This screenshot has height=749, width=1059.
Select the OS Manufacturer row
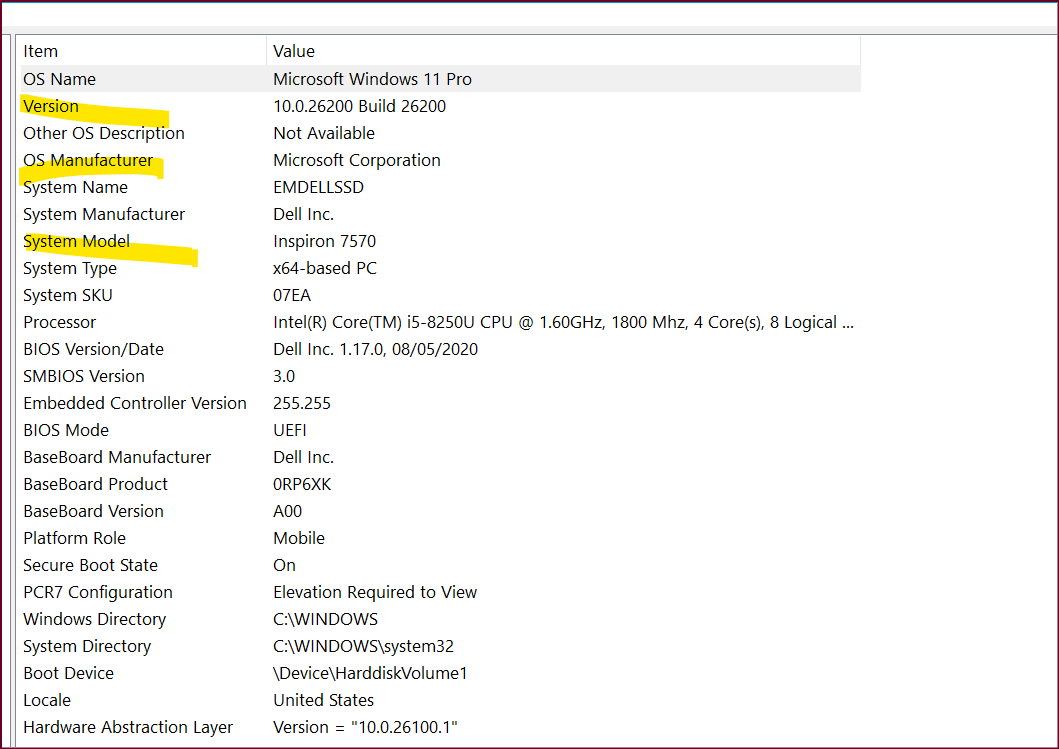[x=440, y=160]
